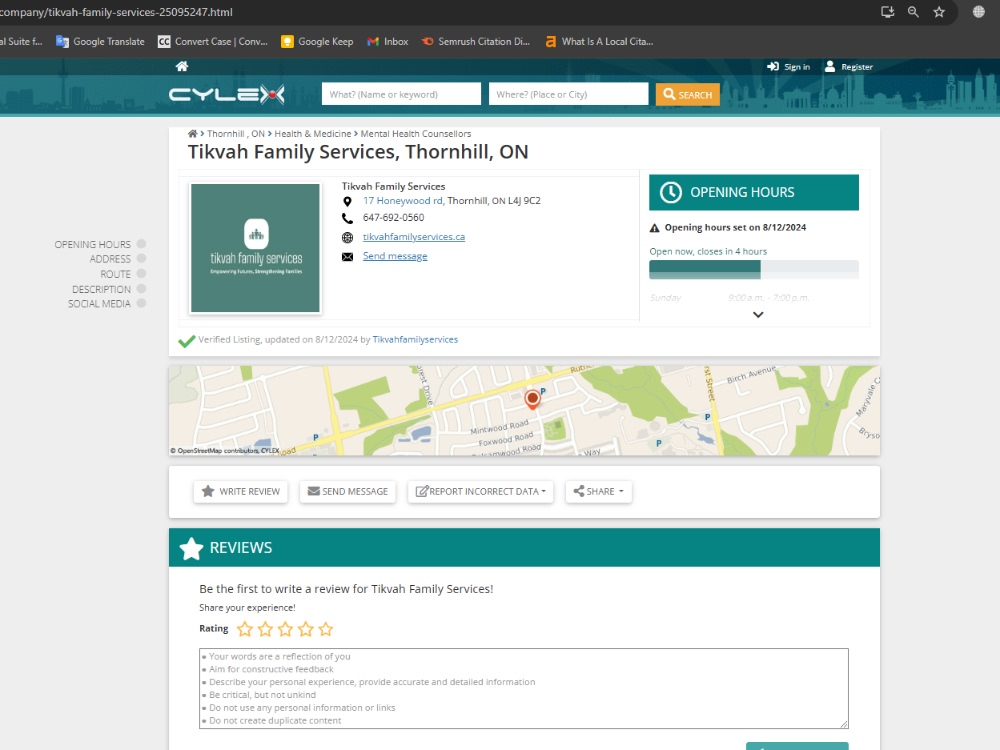Click the home icon in the top bar
Screen dimensions: 1000x750
182,66
